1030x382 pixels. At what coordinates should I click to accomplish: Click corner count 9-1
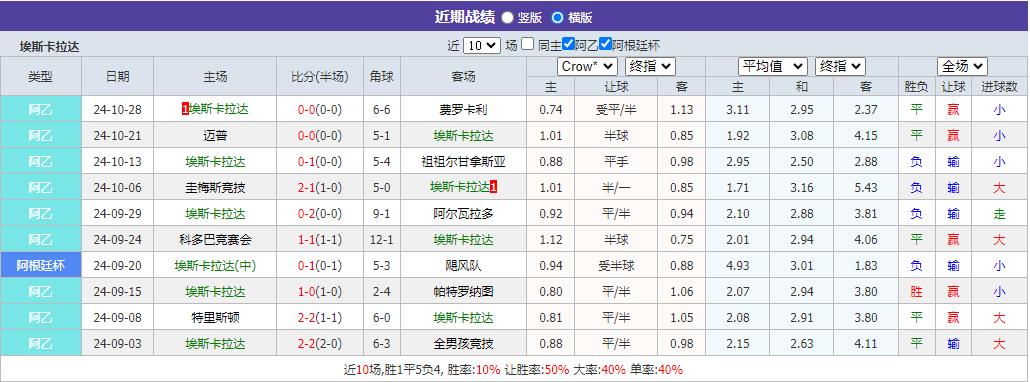382,214
